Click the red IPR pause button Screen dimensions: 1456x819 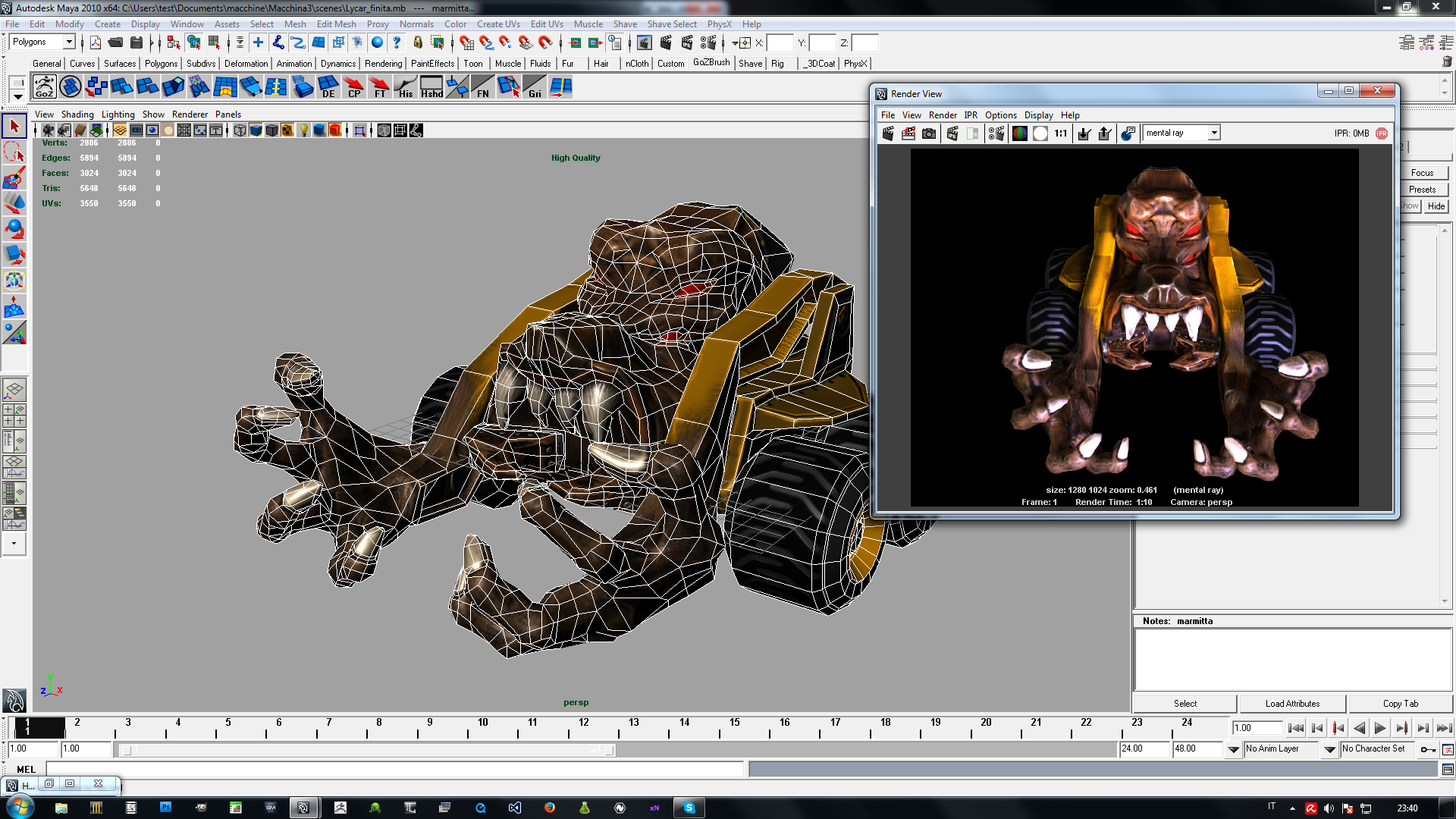1382,133
